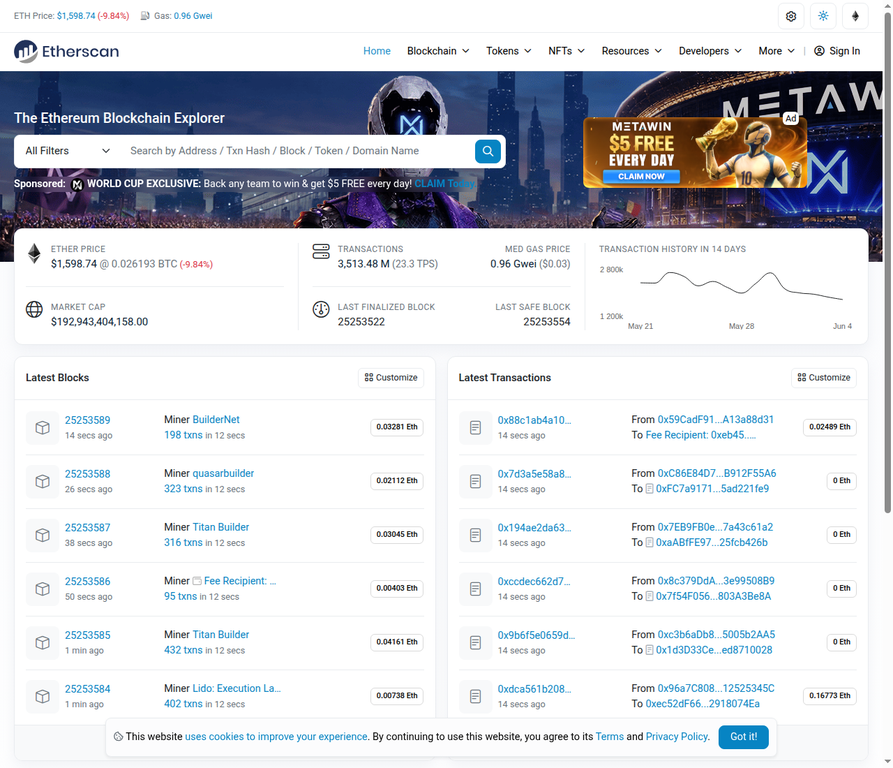Screen dimensions: 893x768
Task: Open site settings gear icon
Action: pyautogui.click(x=791, y=16)
